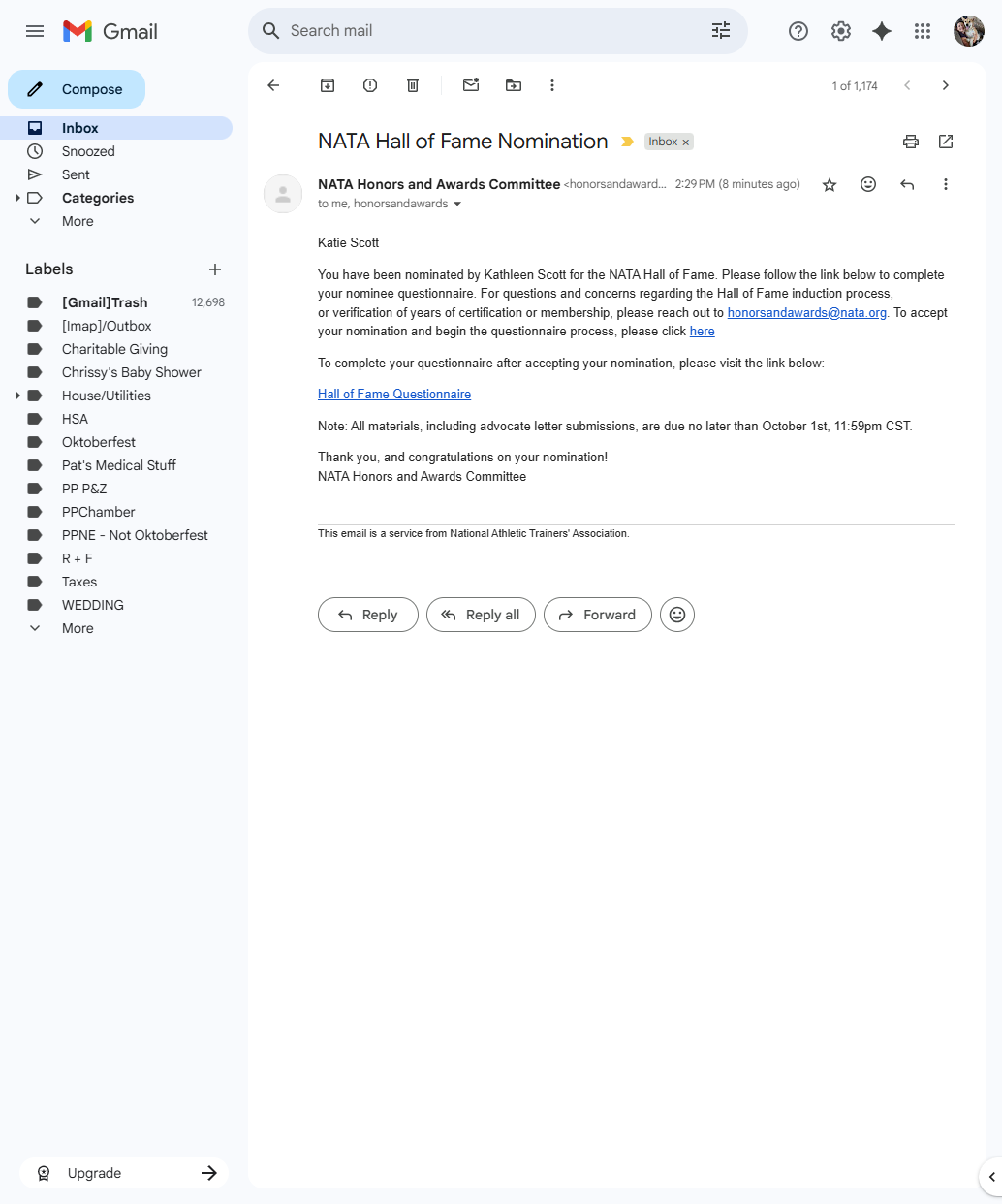Open search filter options icon
Screen dimensions: 1002x1204
coord(721,31)
